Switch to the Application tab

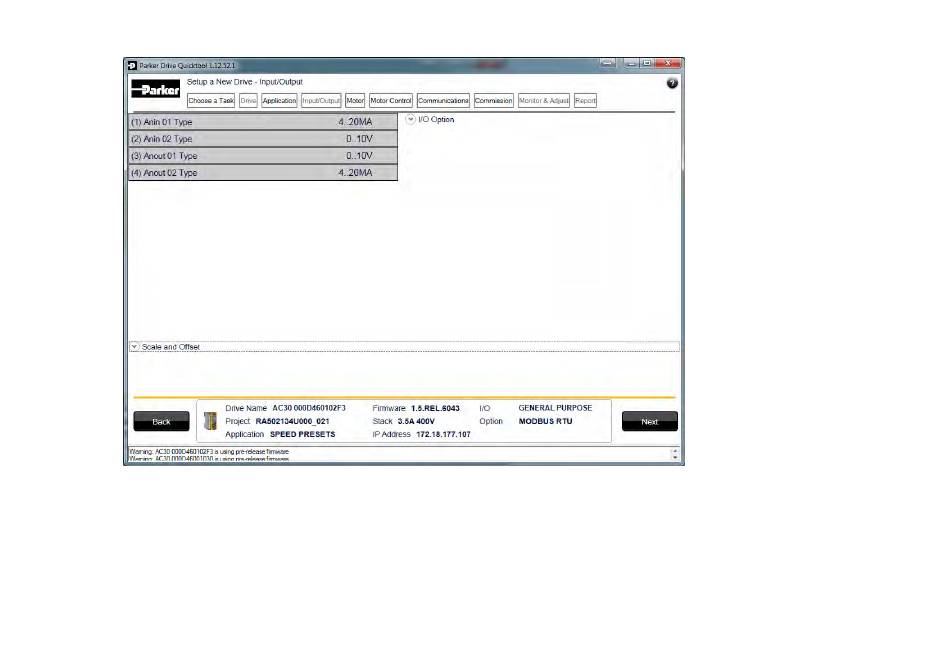pyautogui.click(x=279, y=101)
